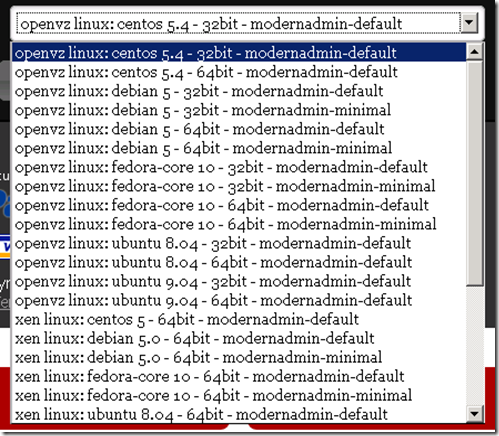Click the scrollbar up arrow in list
This screenshot has width=499, height=436.
pyautogui.click(x=474, y=52)
